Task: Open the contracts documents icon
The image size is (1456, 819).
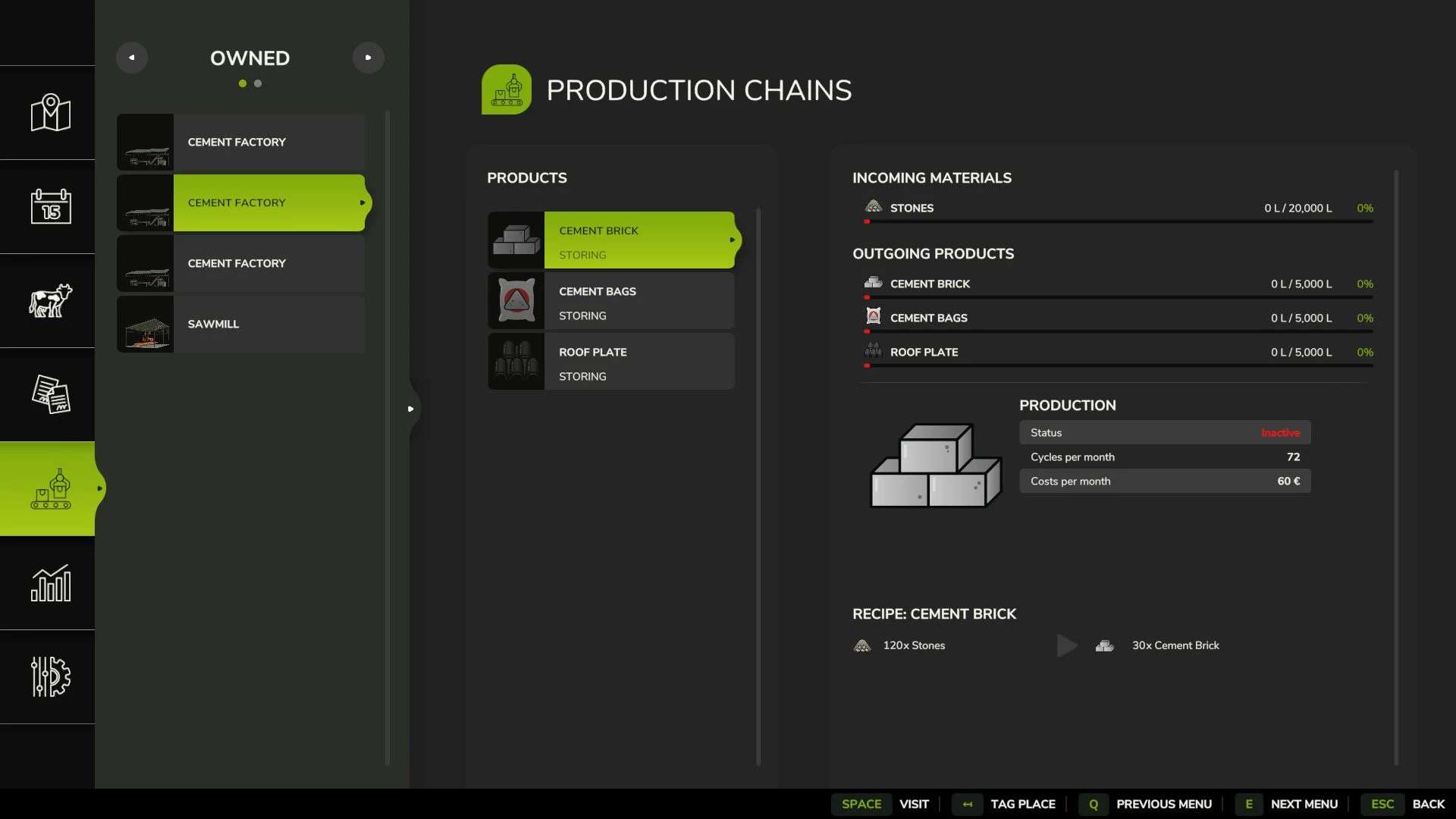Action: pos(50,394)
